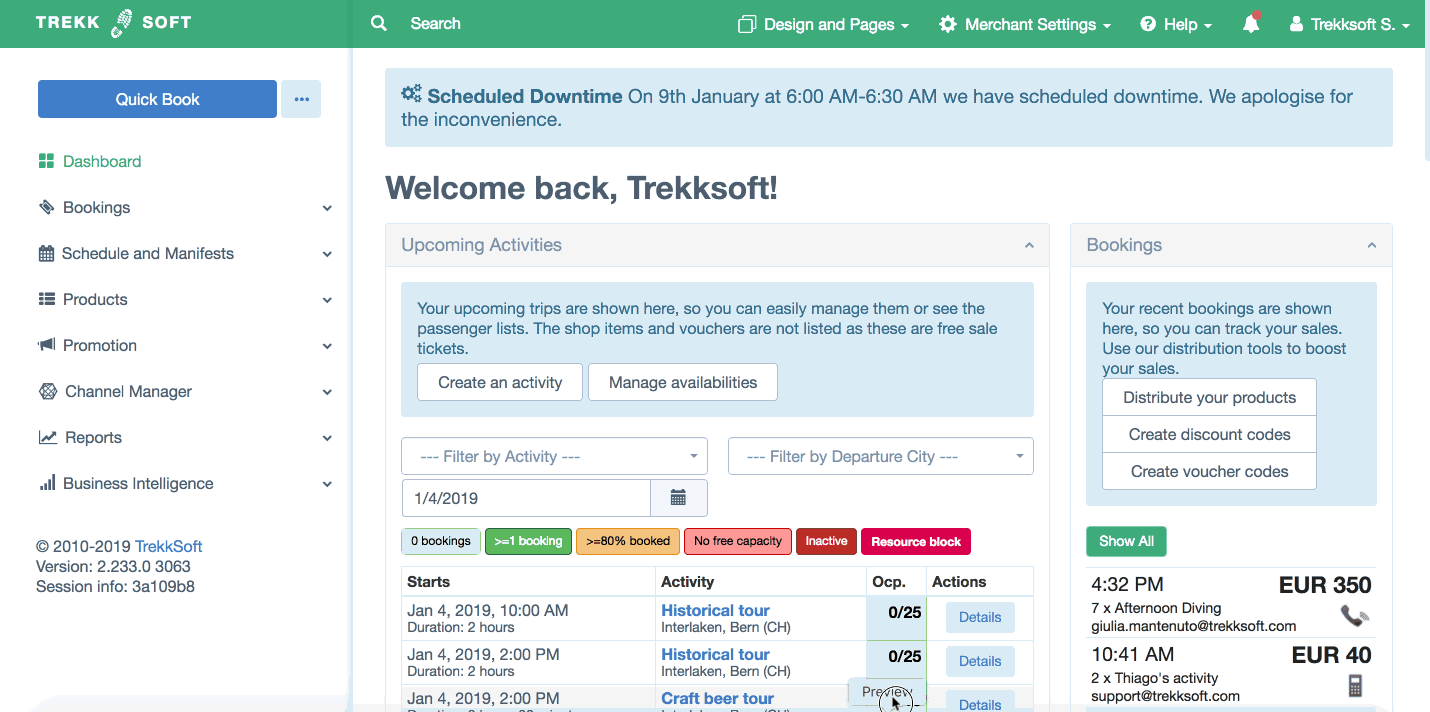This screenshot has height=712, width=1430.
Task: Open the Filter by Activity dropdown
Action: point(554,456)
